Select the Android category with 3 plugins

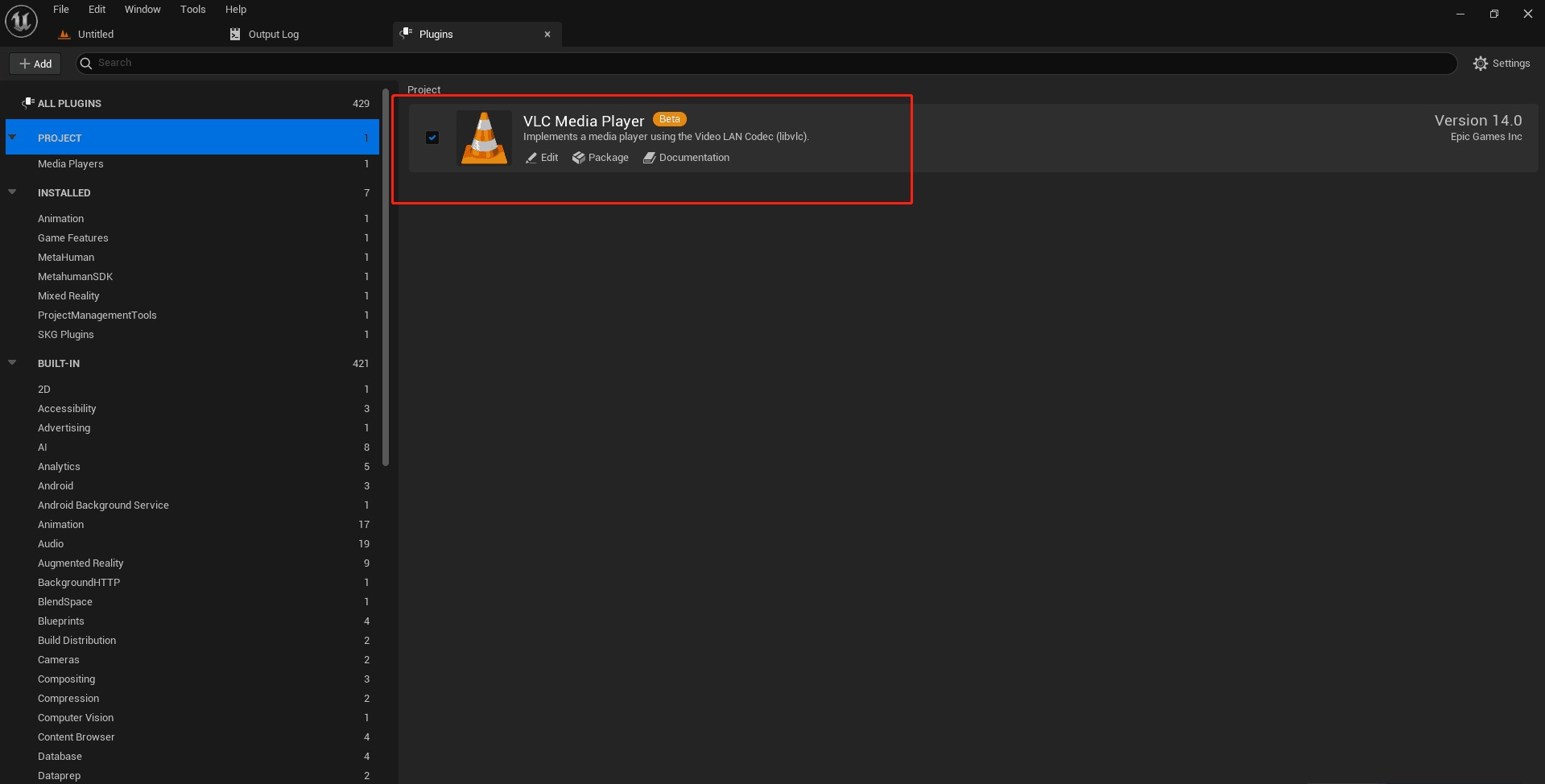(x=192, y=485)
